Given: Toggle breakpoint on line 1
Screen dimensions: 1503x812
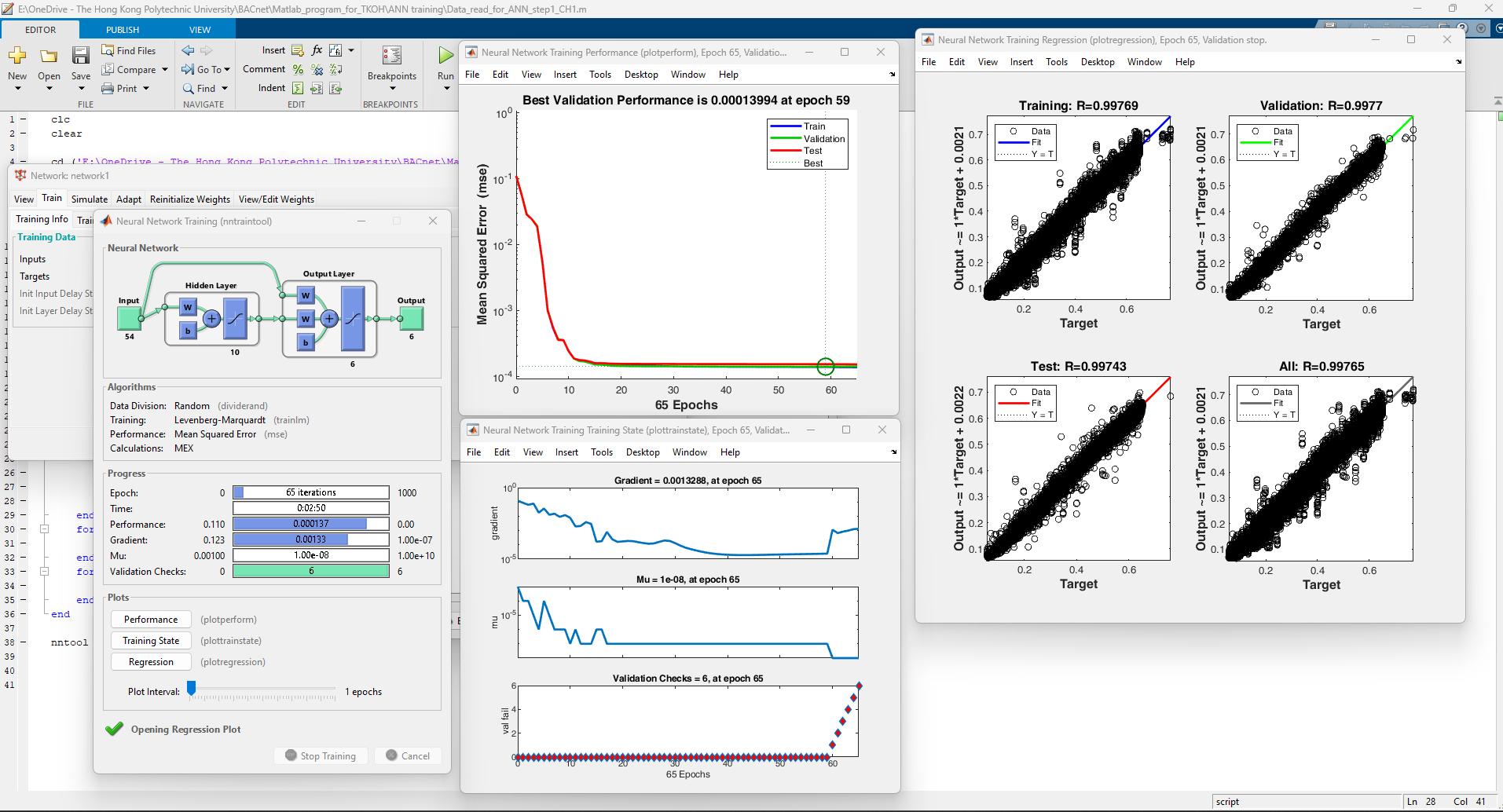Looking at the screenshot, I should [23, 119].
